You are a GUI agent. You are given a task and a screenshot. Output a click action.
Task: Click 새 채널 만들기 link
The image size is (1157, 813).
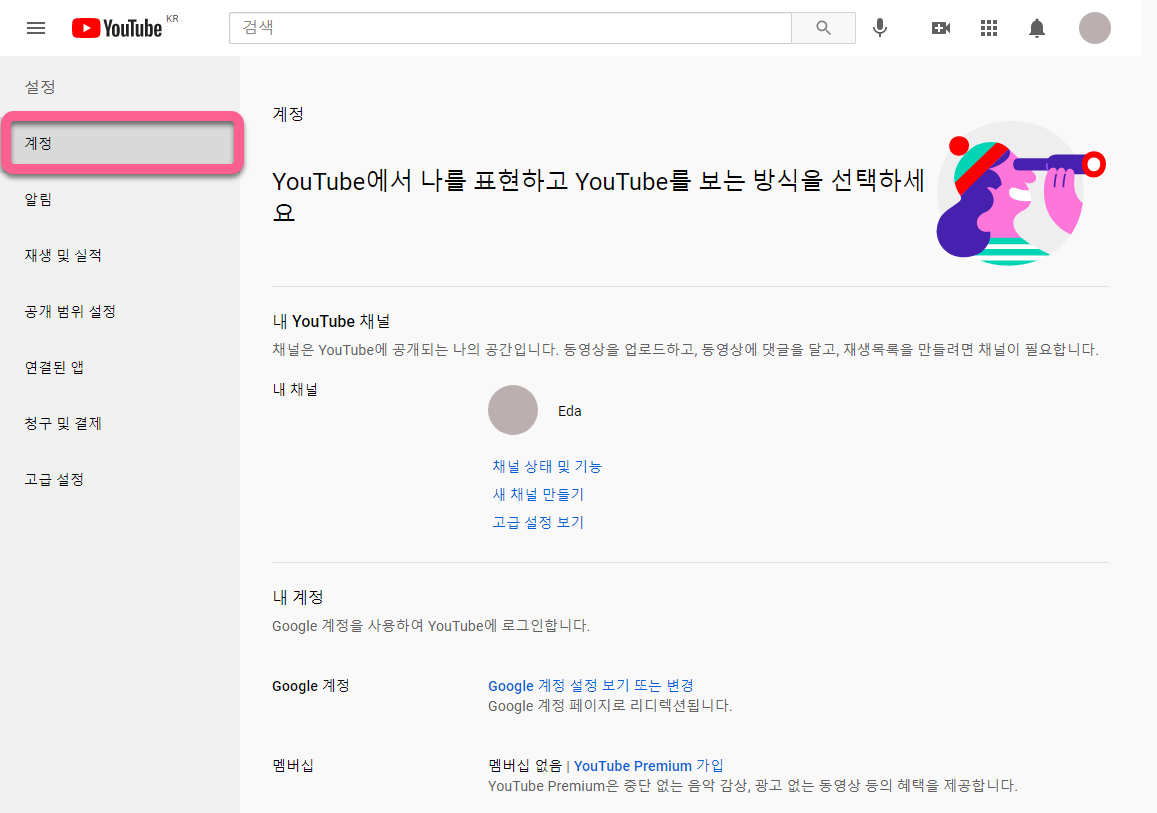pyautogui.click(x=538, y=494)
